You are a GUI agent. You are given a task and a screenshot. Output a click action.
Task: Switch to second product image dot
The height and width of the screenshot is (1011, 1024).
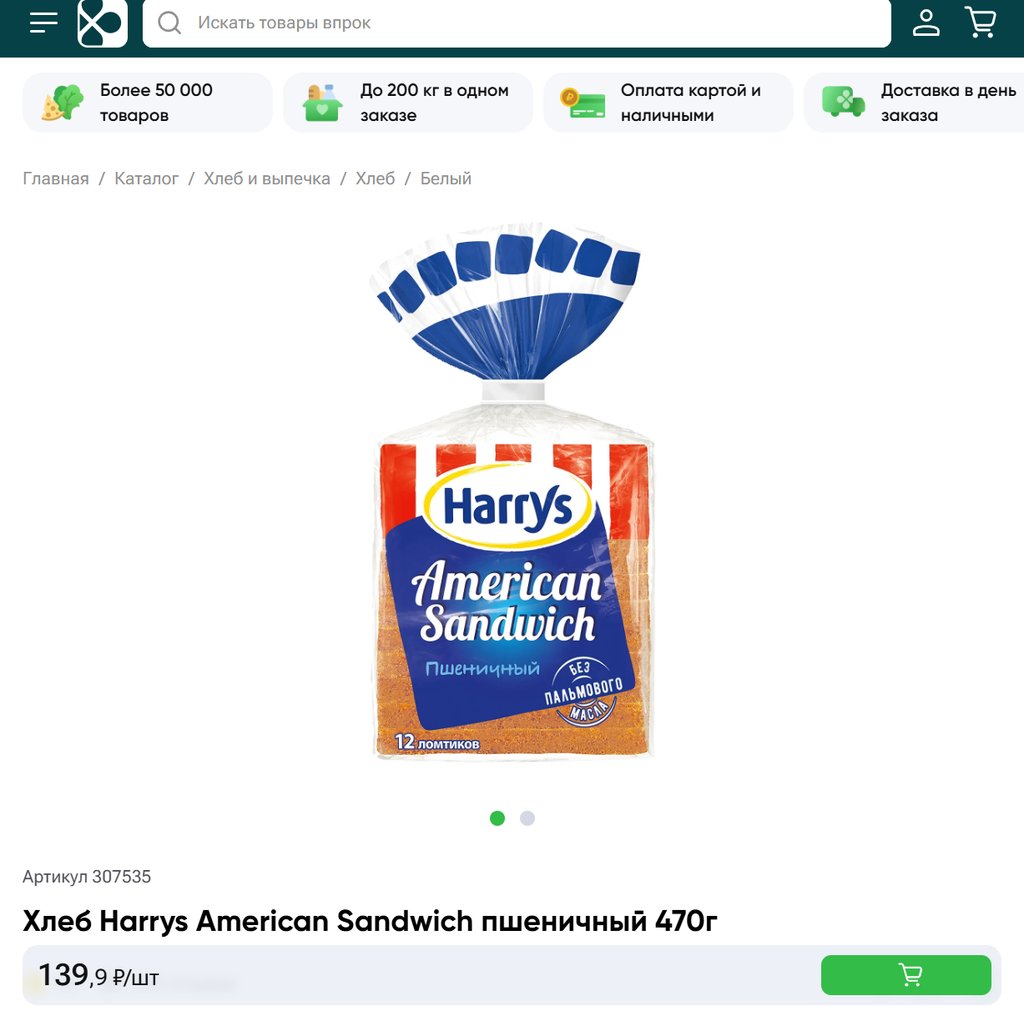(527, 818)
